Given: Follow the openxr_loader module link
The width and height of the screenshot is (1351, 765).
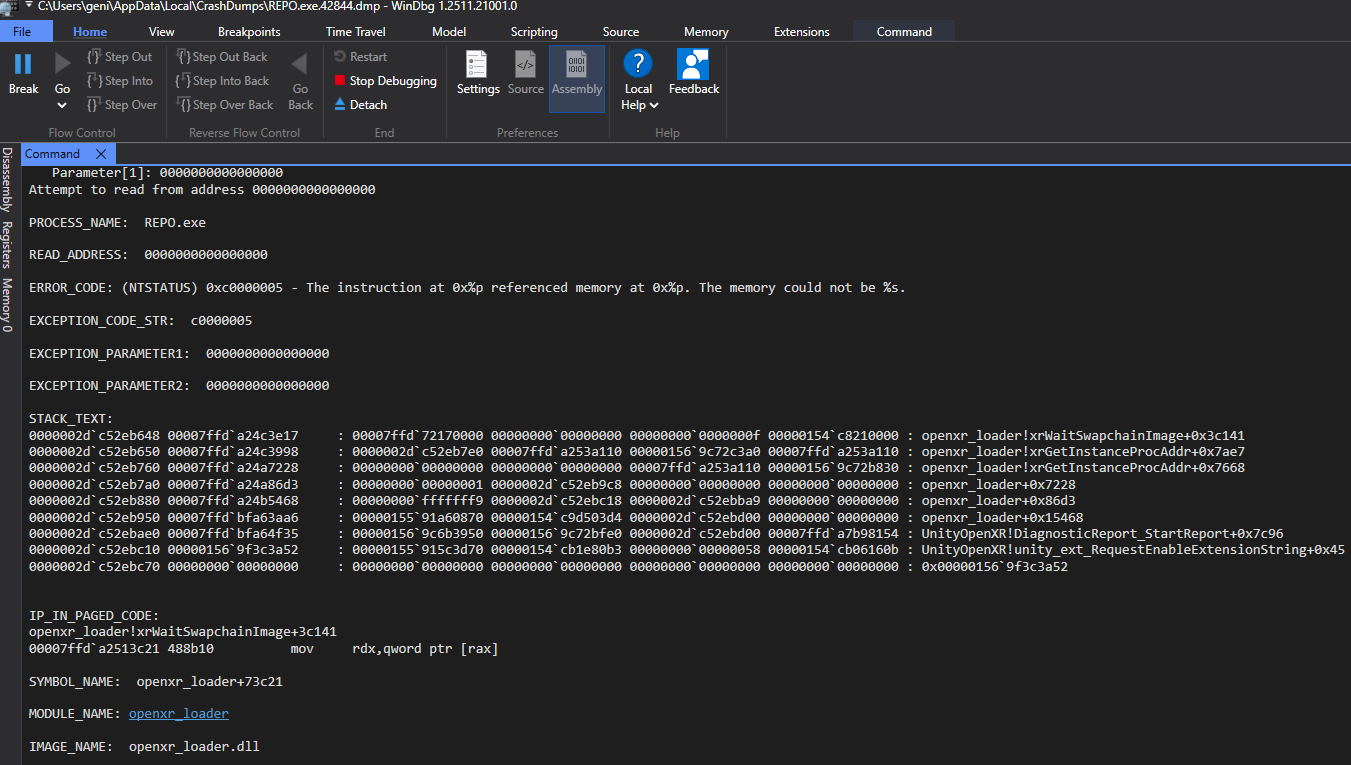Looking at the screenshot, I should (x=178, y=714).
